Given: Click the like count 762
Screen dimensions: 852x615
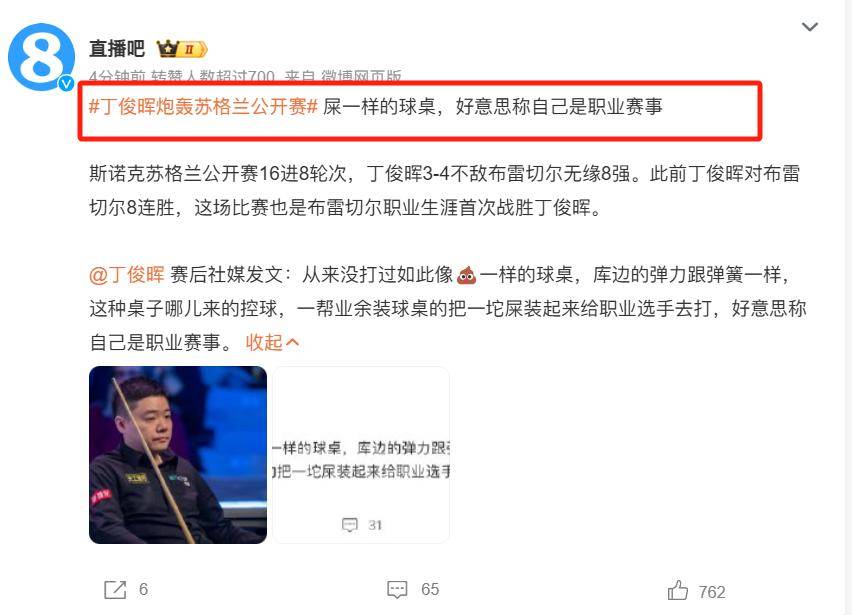Looking at the screenshot, I should tap(712, 592).
